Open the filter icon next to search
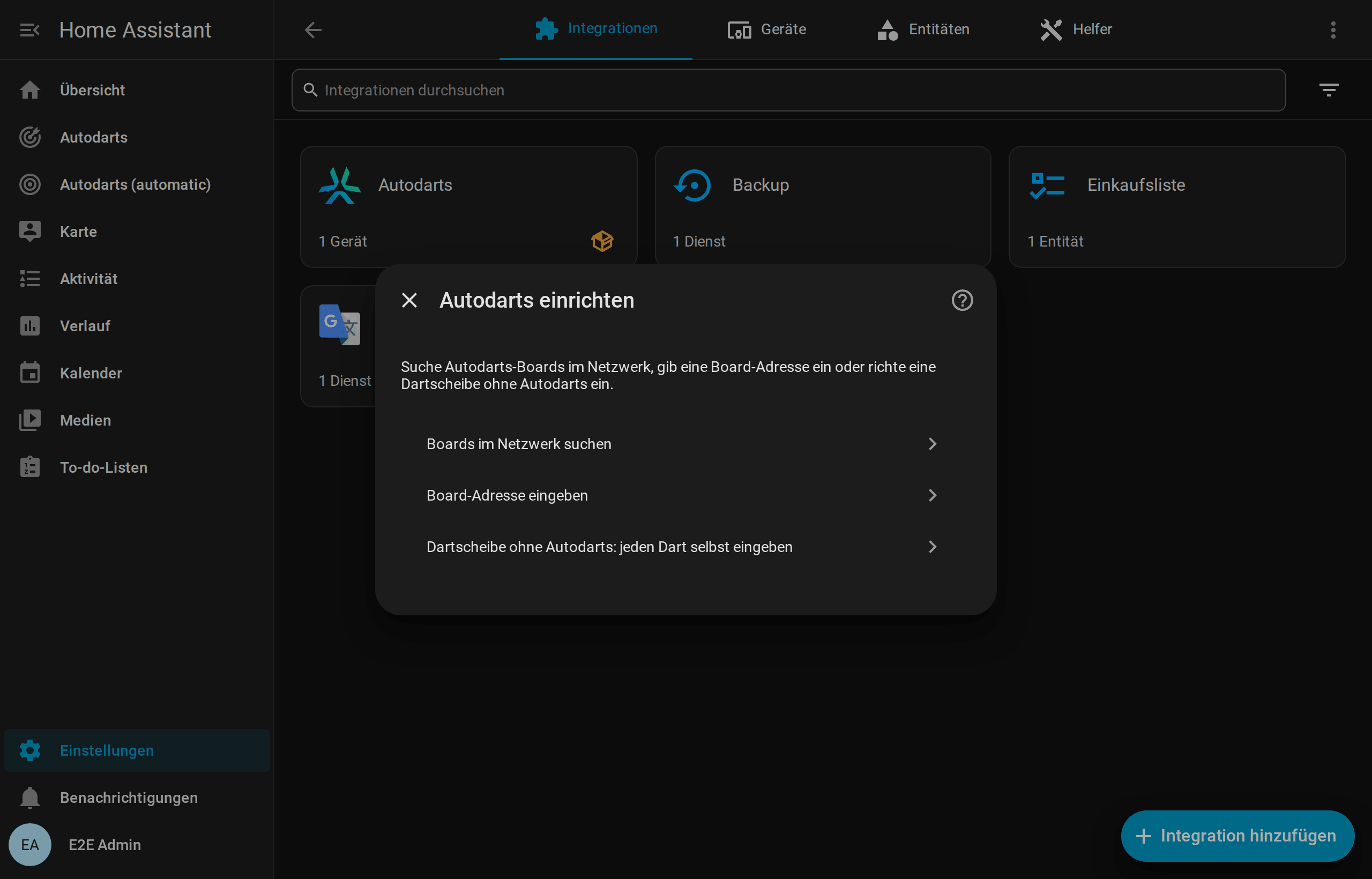 pos(1329,90)
